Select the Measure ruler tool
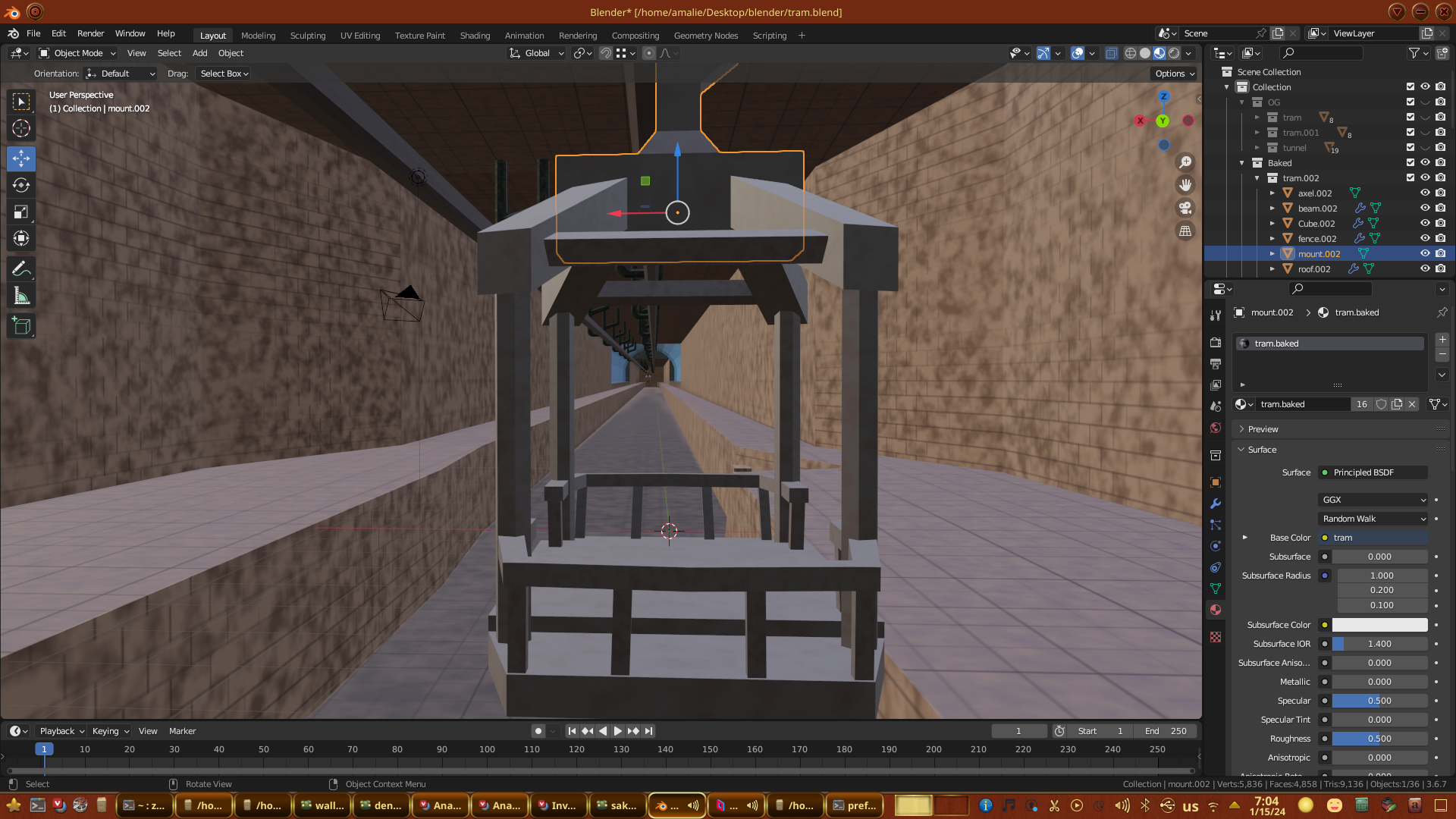This screenshot has height=819, width=1456. 21,297
